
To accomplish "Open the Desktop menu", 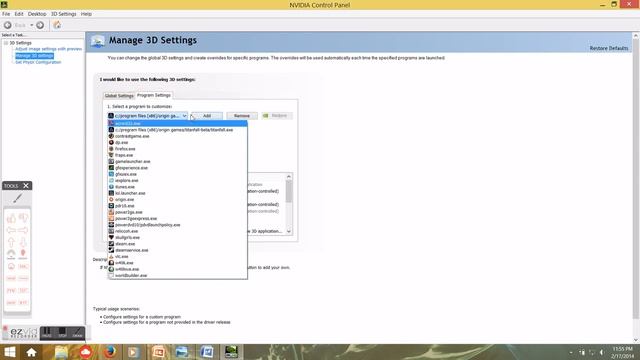I will click(x=37, y=14).
